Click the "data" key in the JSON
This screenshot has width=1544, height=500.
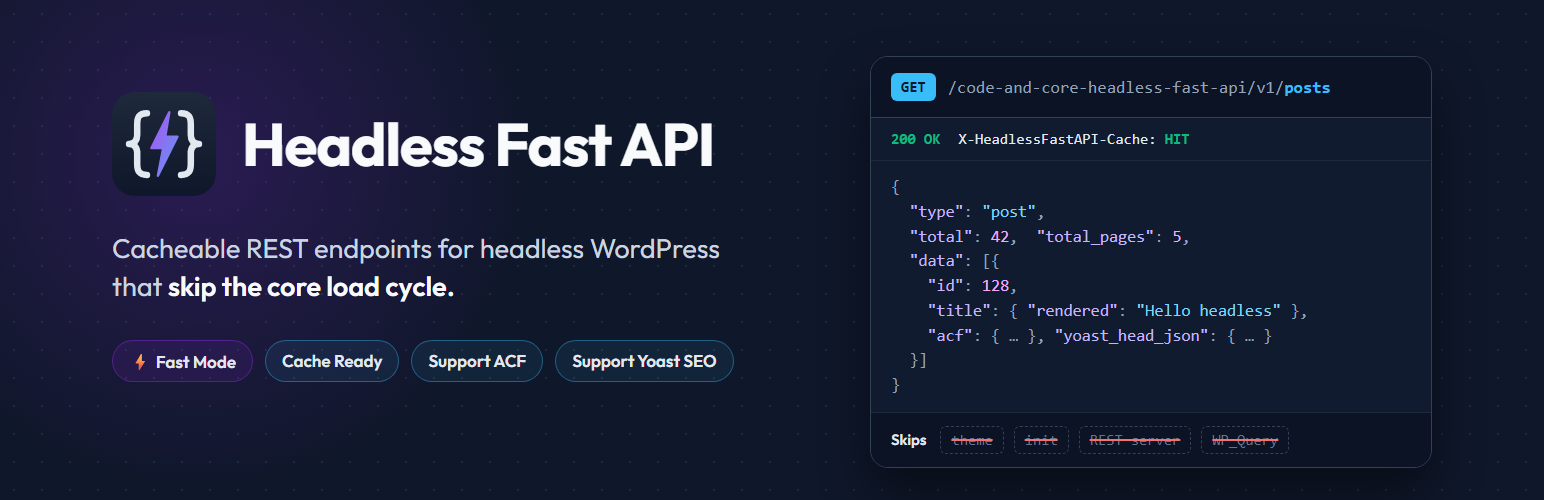935,262
